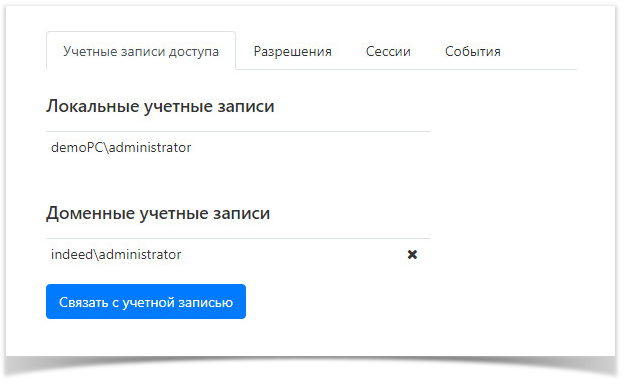Viewport: 629px width, 385px height.
Task: Select the indeed\administrator account text
Action: [116, 254]
